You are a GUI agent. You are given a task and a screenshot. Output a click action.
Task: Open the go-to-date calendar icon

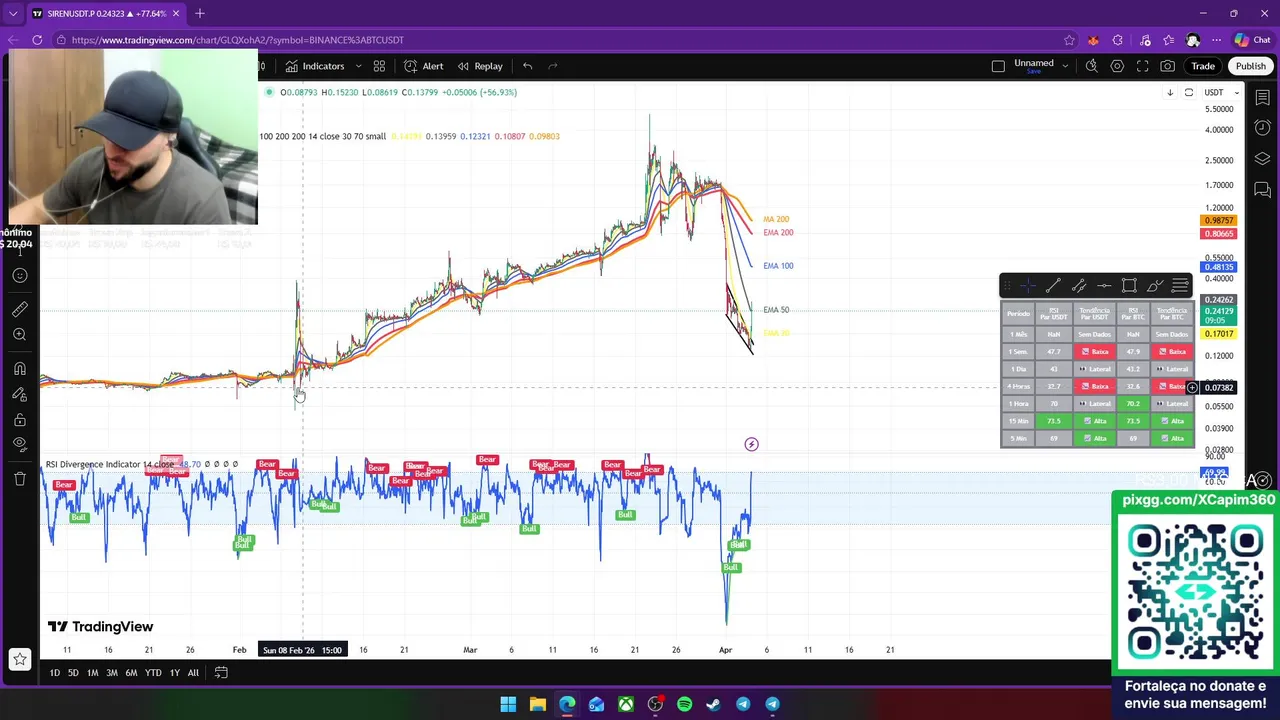[x=221, y=673]
